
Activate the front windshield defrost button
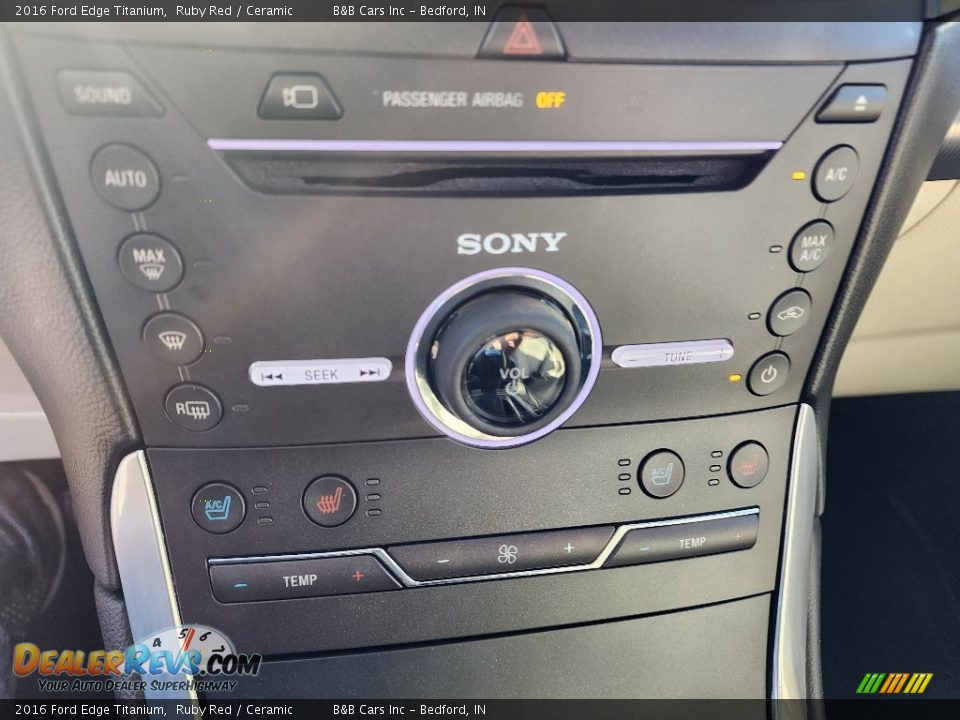[x=172, y=338]
